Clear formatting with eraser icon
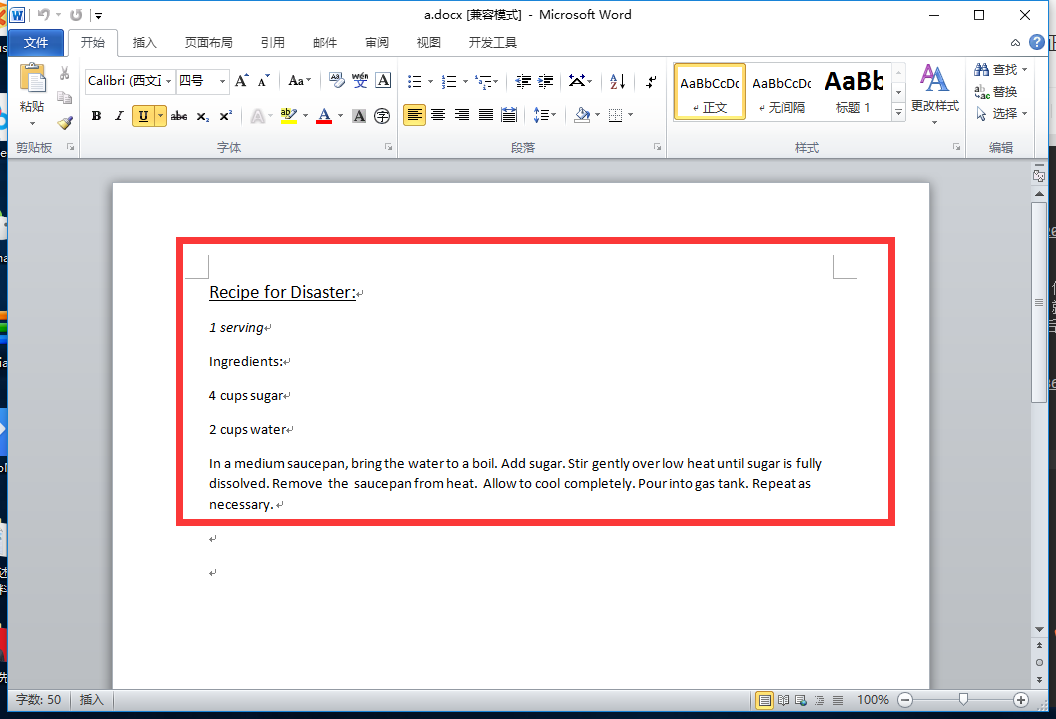This screenshot has height=719, width=1056. click(x=336, y=81)
